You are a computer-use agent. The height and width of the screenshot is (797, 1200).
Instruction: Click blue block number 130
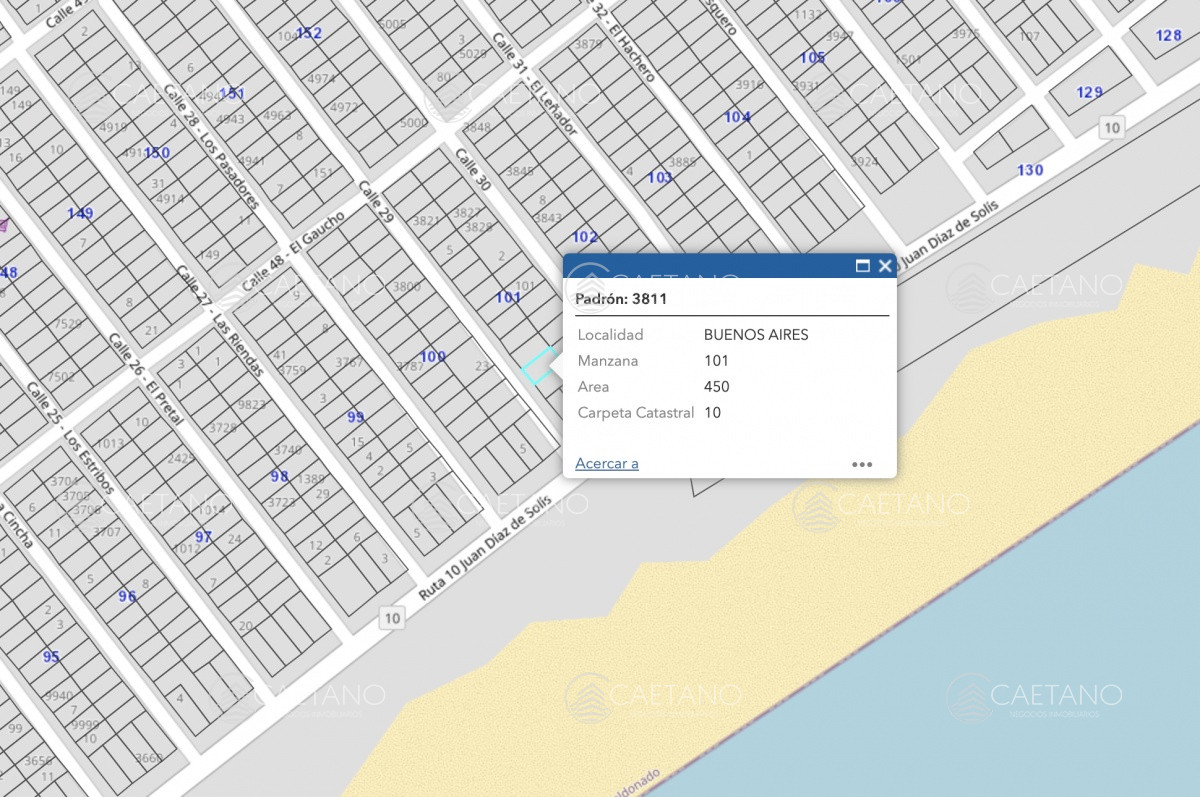coord(1030,170)
